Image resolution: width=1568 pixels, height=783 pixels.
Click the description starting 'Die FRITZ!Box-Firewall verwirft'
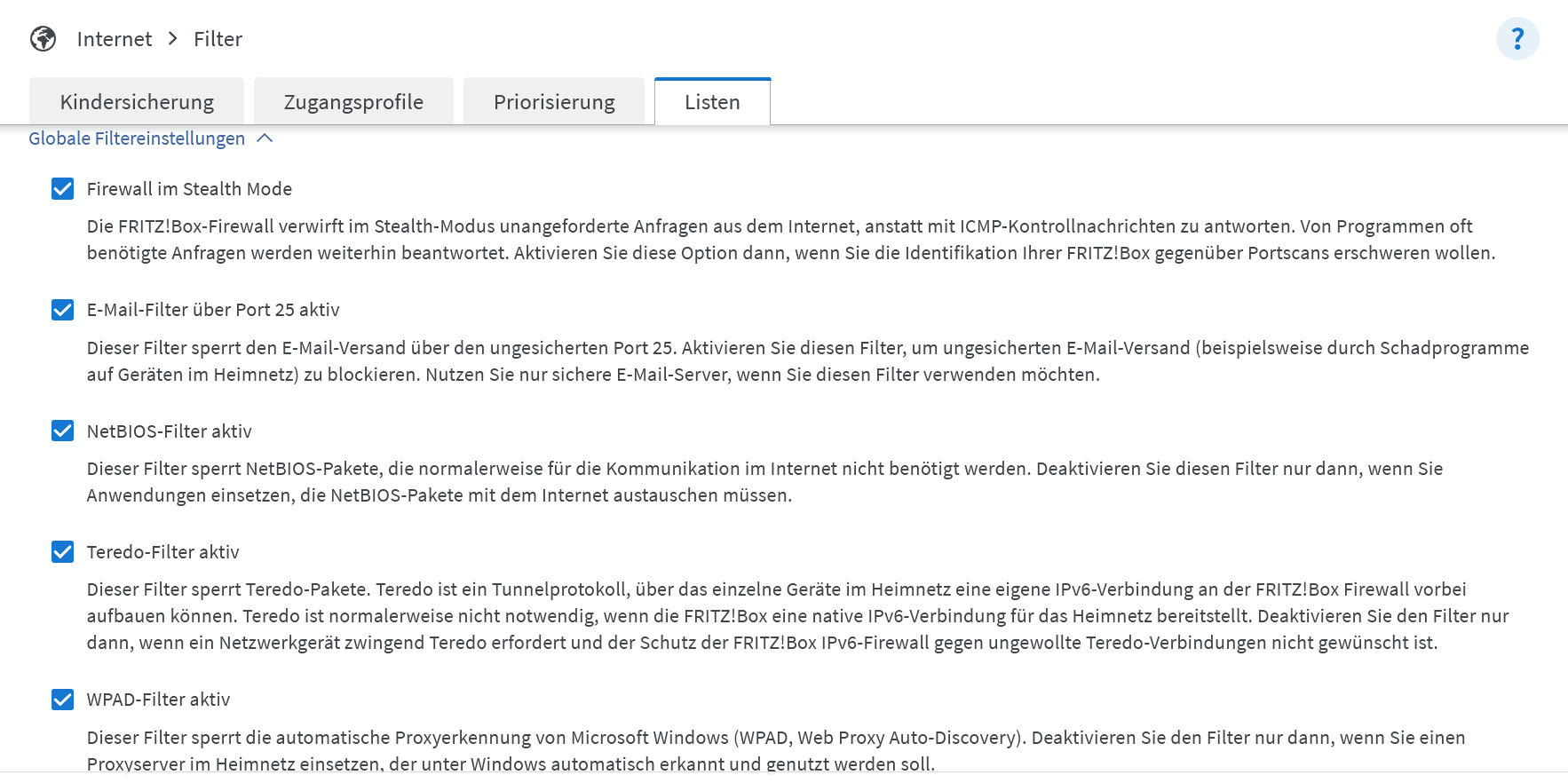[x=791, y=240]
